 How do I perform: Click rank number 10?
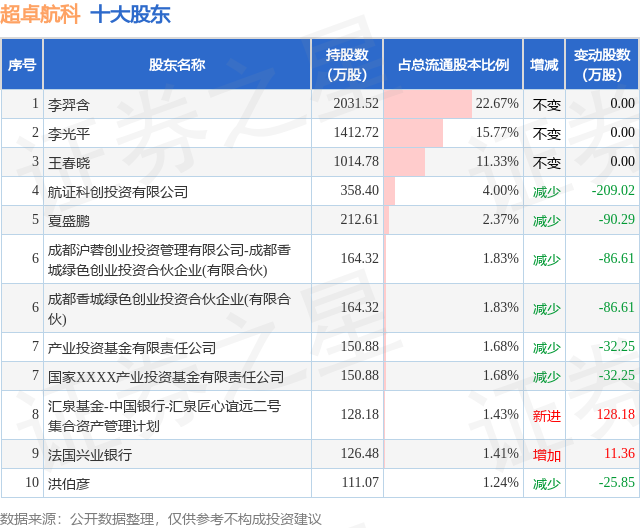[x=32, y=482]
